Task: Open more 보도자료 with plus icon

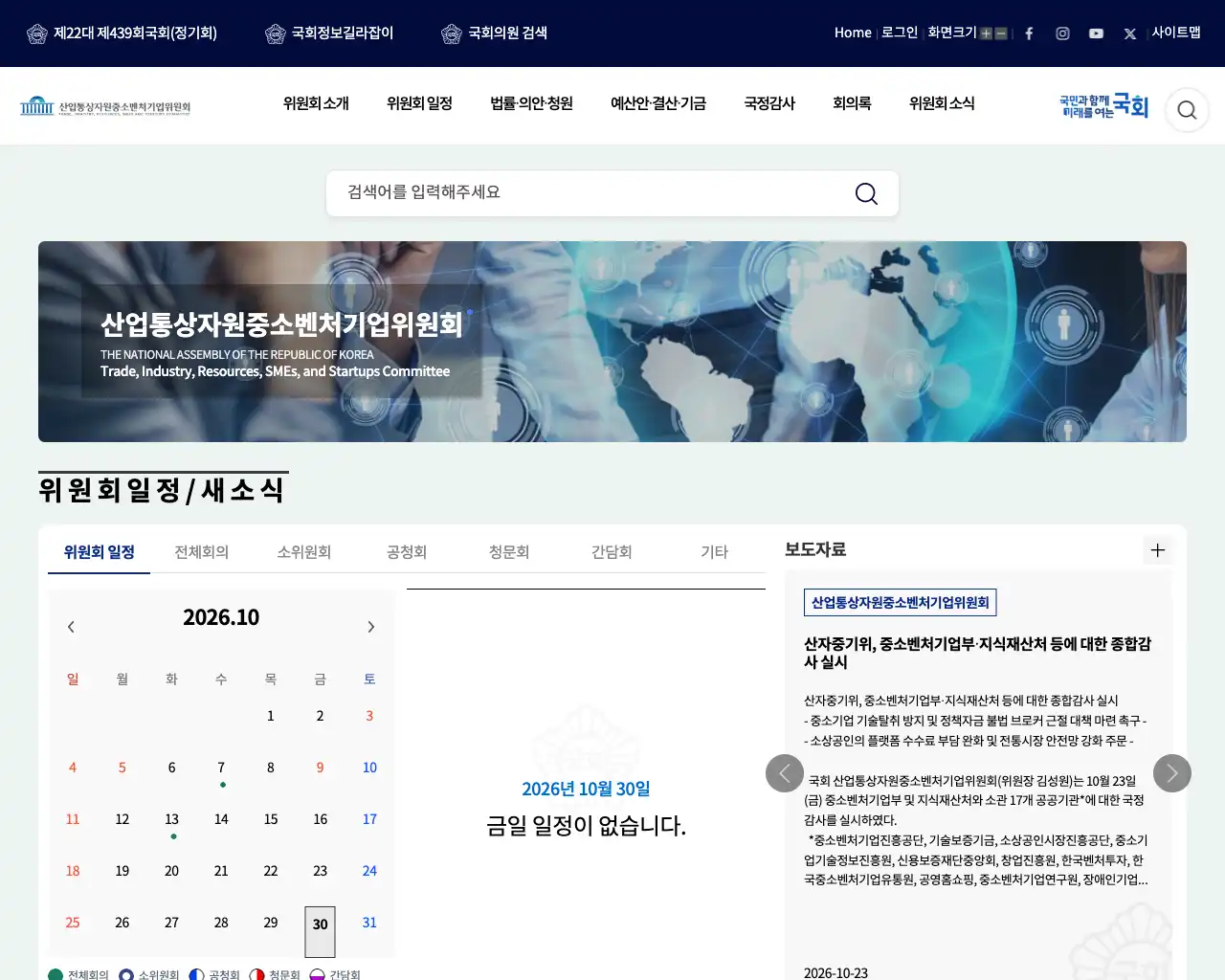Action: point(1158,550)
